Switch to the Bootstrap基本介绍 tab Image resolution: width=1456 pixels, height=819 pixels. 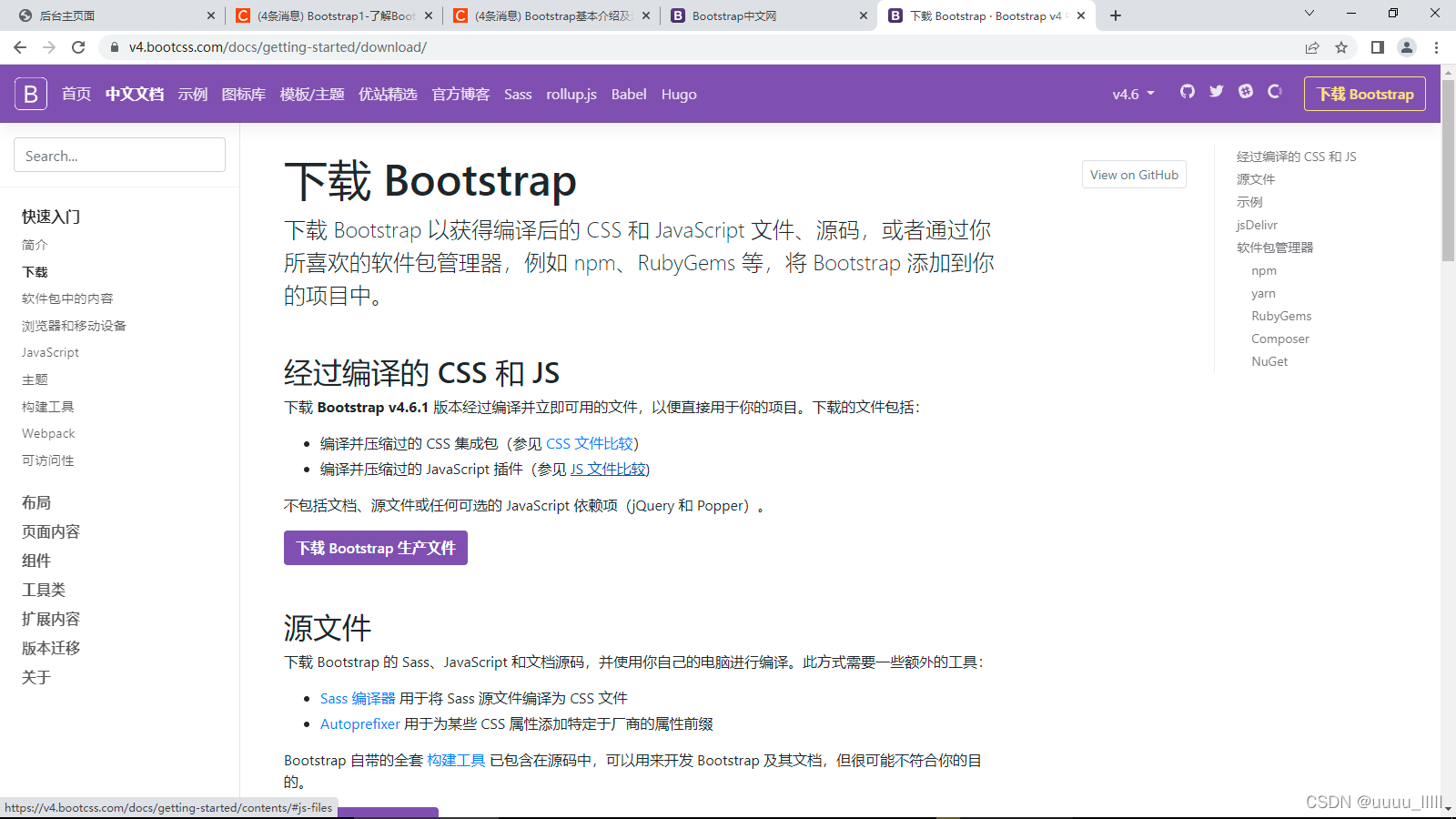click(551, 15)
